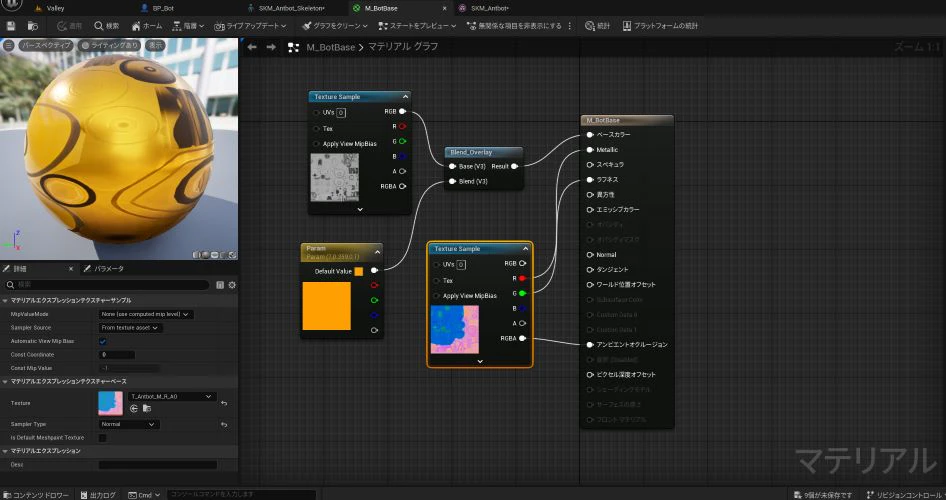Open the details panel settings gear

click(x=232, y=285)
